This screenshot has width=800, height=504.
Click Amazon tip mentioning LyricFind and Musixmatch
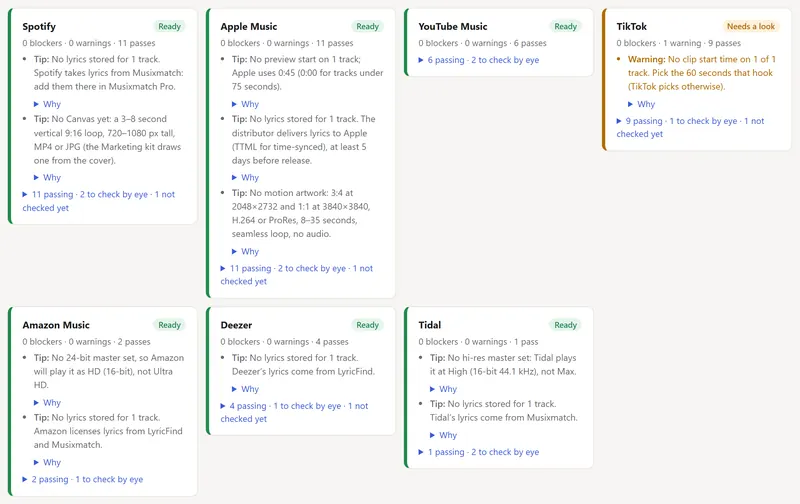coord(108,431)
